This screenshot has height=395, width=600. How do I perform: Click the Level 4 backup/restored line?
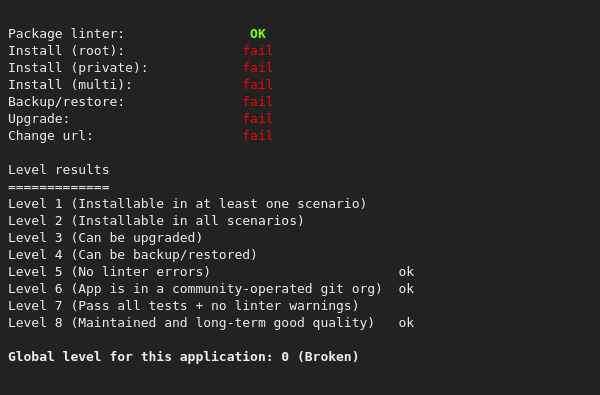point(132,255)
